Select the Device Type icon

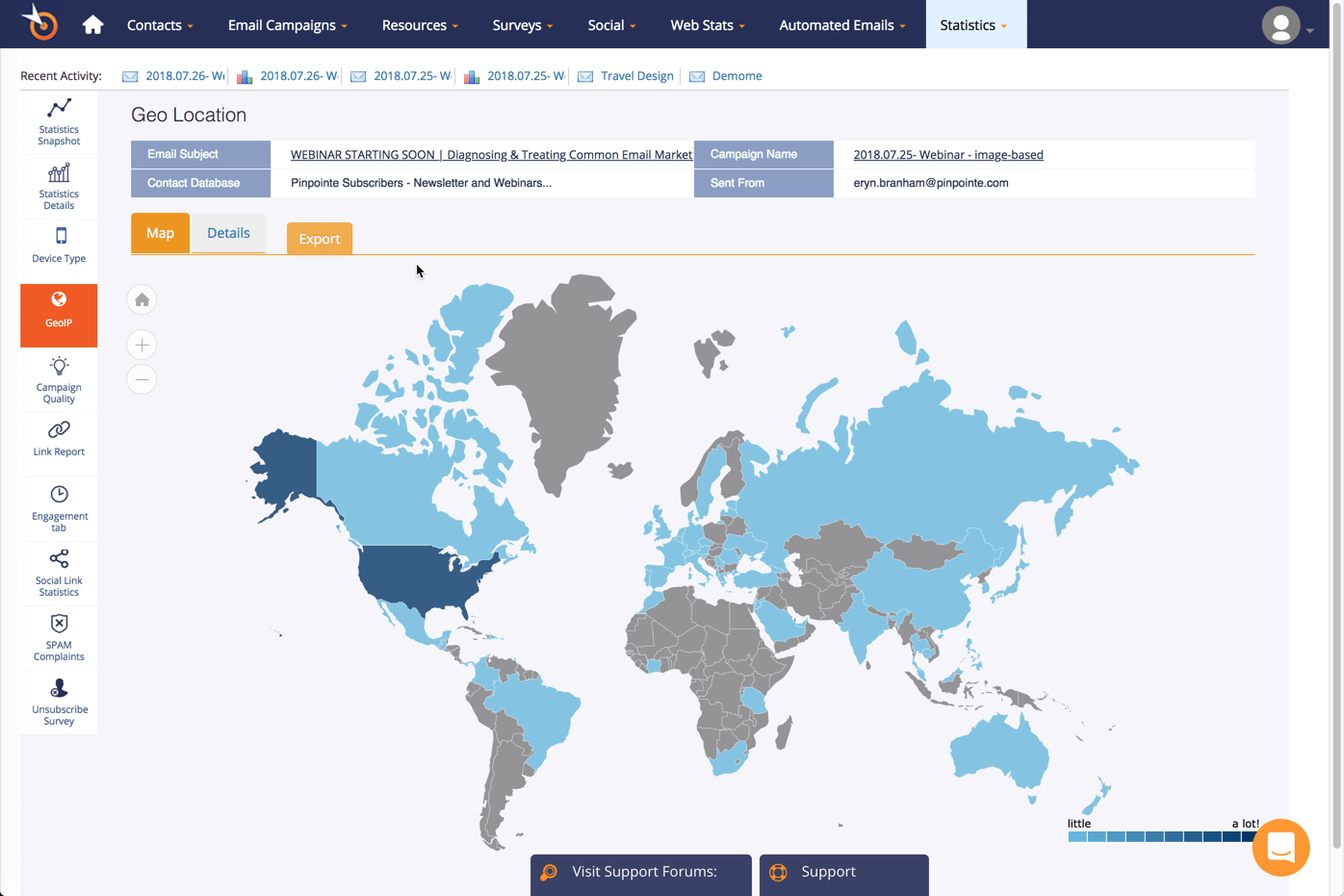point(61,236)
